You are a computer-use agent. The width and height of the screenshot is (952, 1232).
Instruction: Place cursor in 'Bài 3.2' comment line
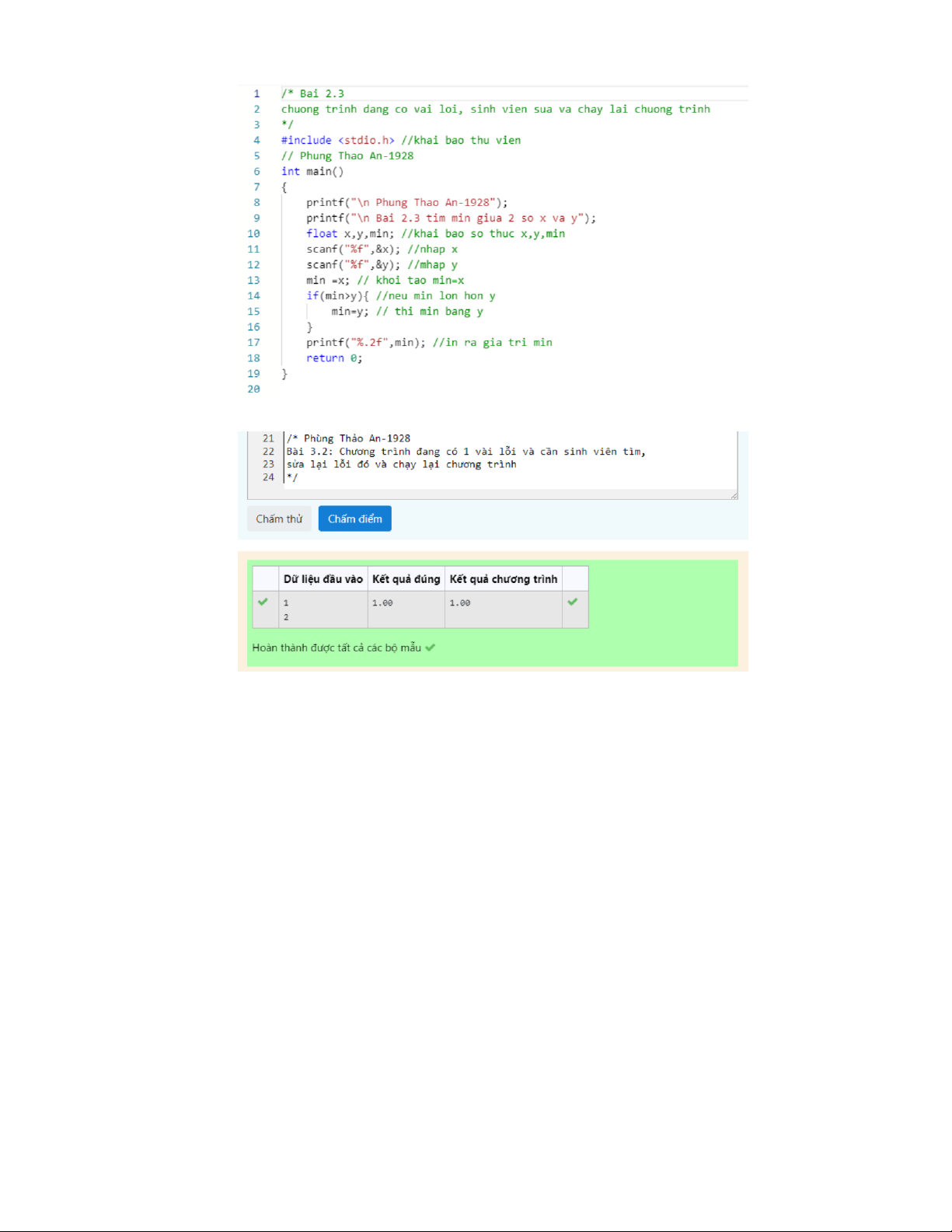[x=466, y=452]
